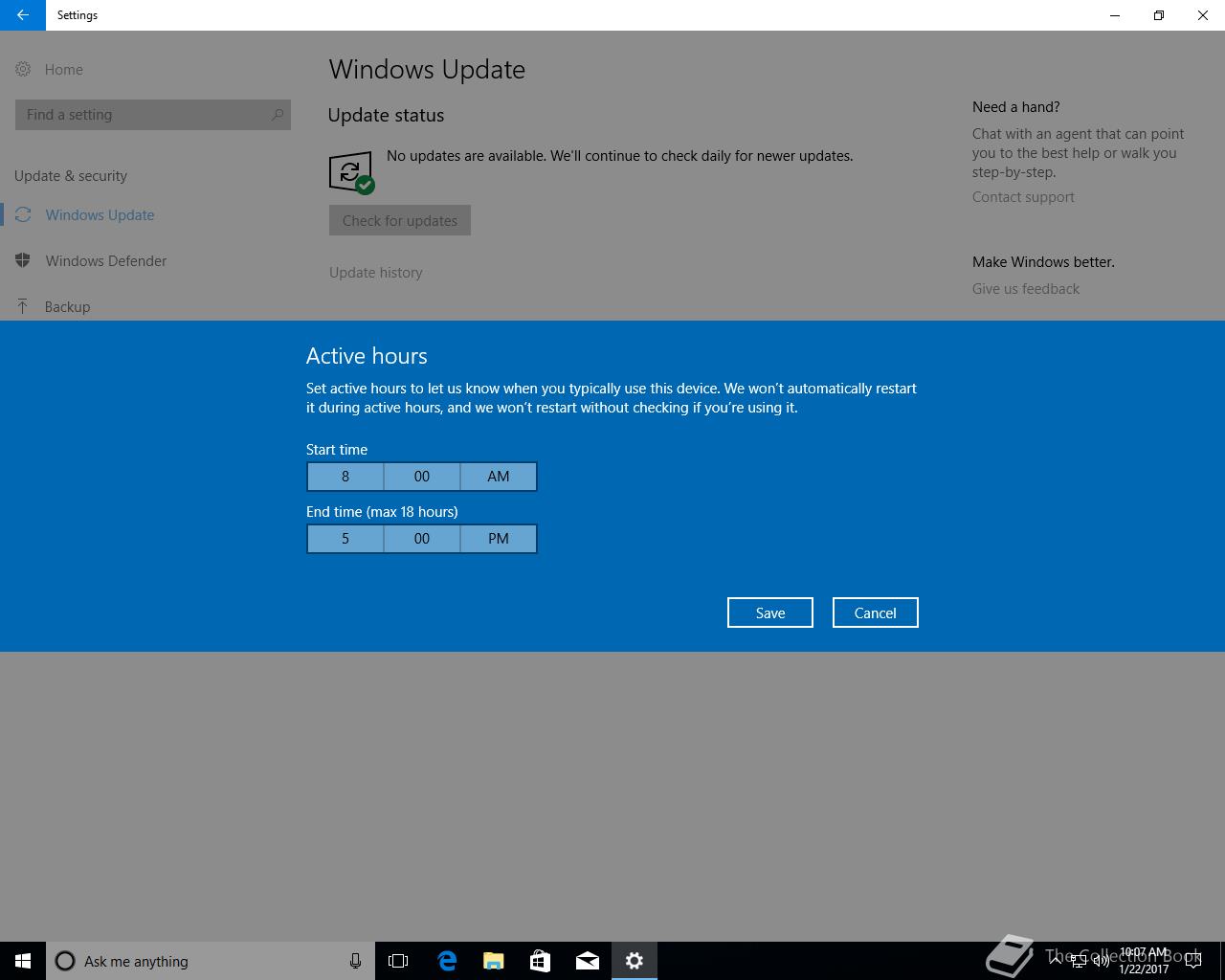Click the Contact support link
The width and height of the screenshot is (1225, 980).
(x=1023, y=197)
